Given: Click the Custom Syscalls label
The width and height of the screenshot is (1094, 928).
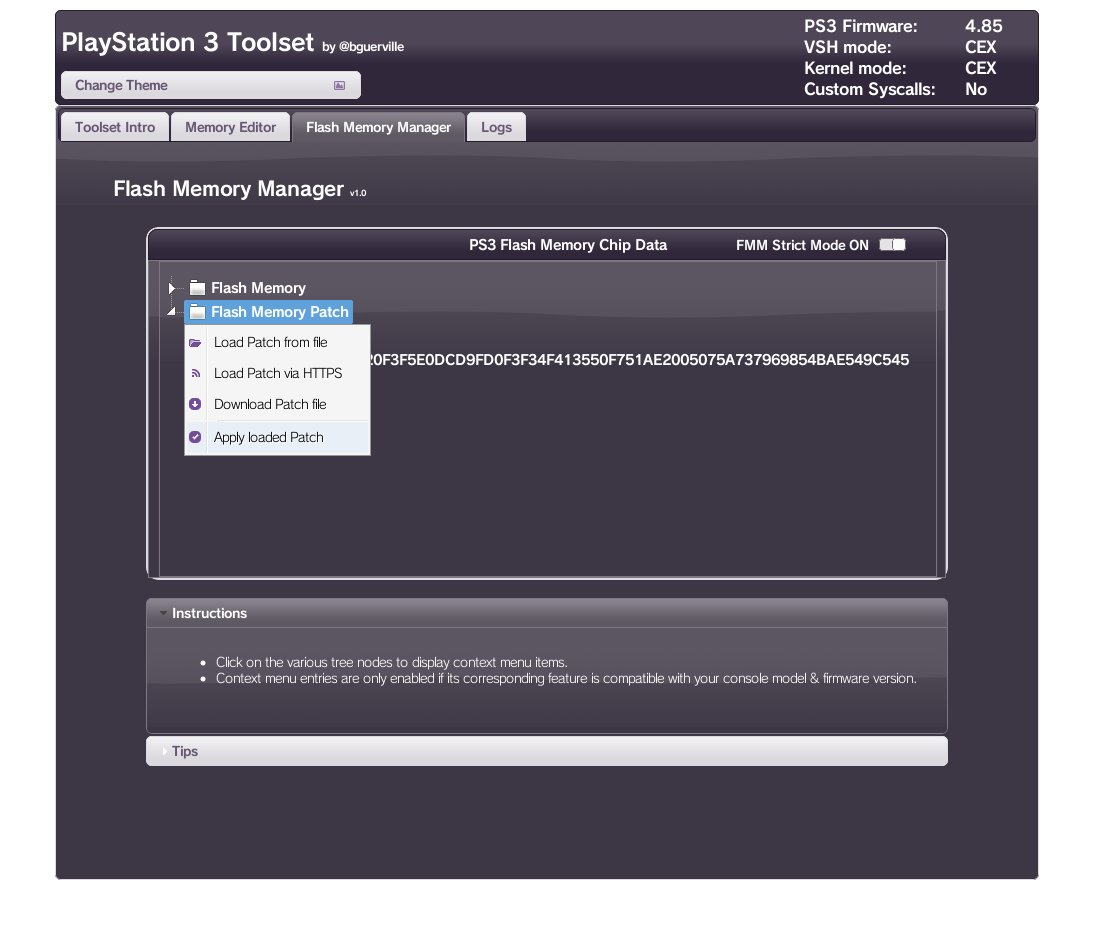Looking at the screenshot, I should [869, 89].
